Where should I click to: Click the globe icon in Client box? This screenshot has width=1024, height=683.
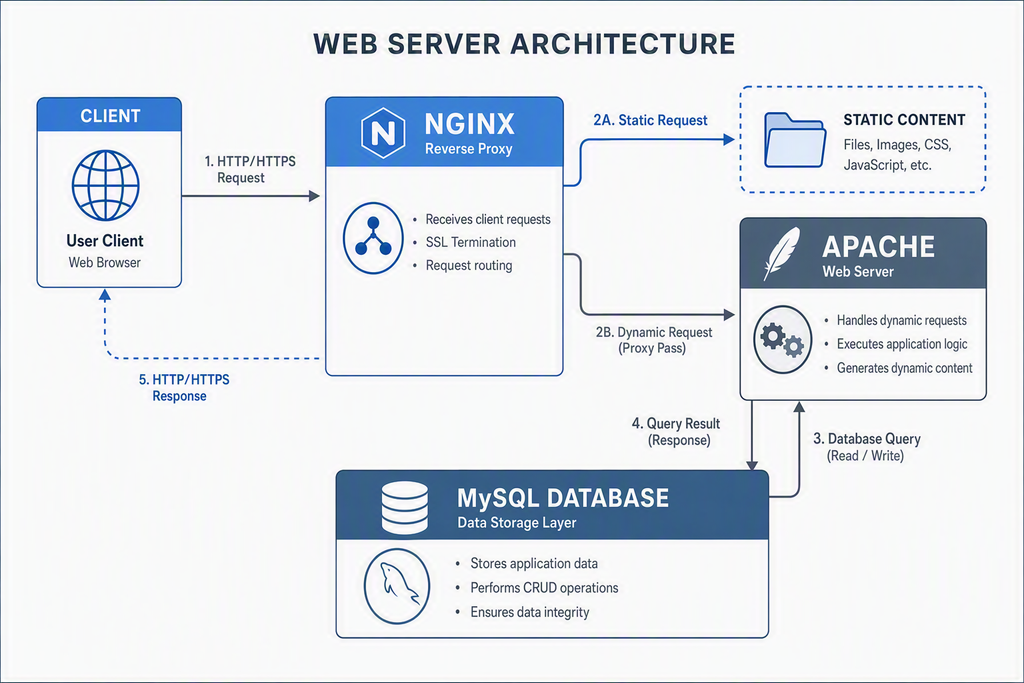(x=106, y=185)
